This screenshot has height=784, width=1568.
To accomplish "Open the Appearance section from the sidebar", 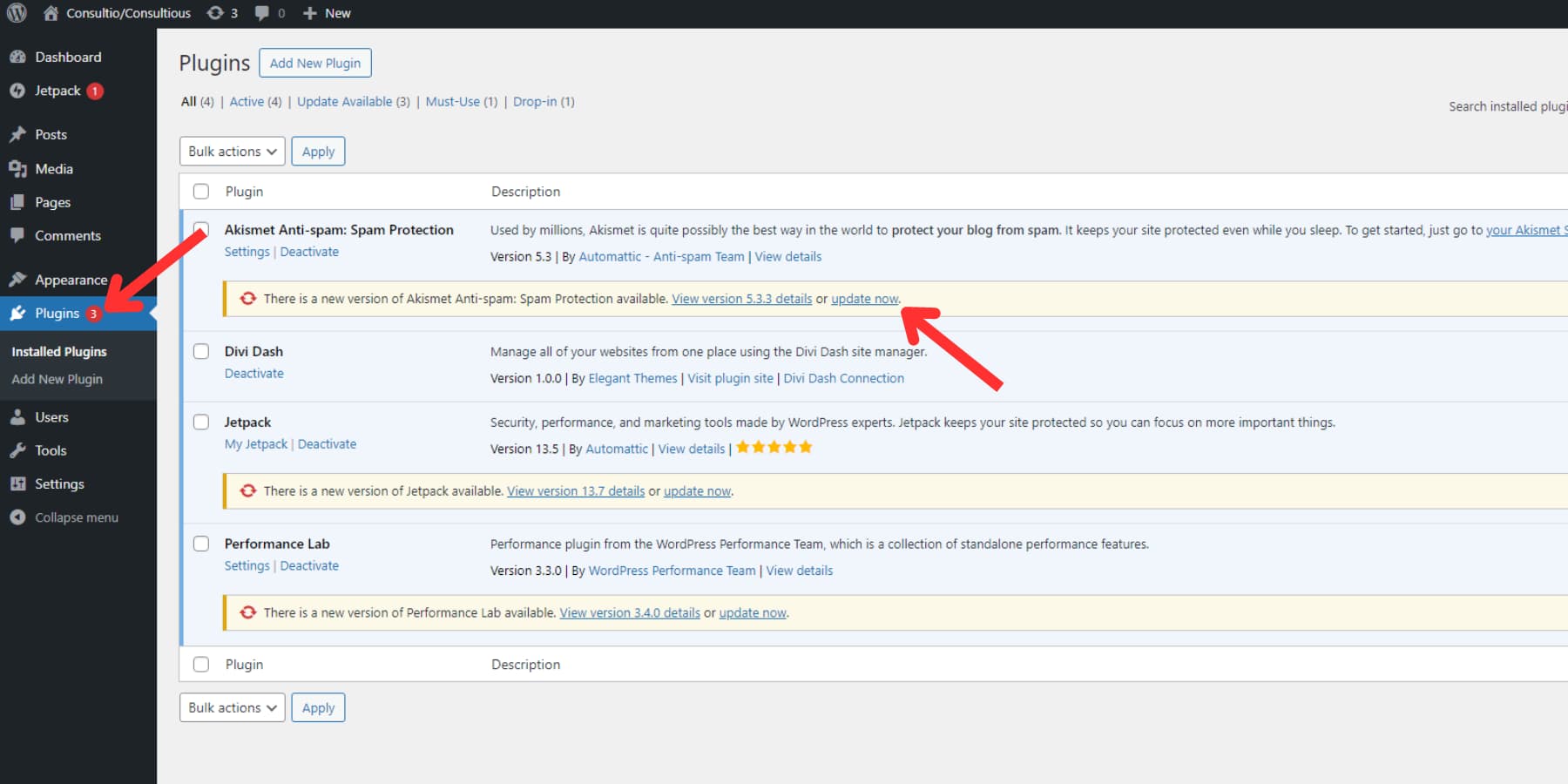I will tap(70, 279).
